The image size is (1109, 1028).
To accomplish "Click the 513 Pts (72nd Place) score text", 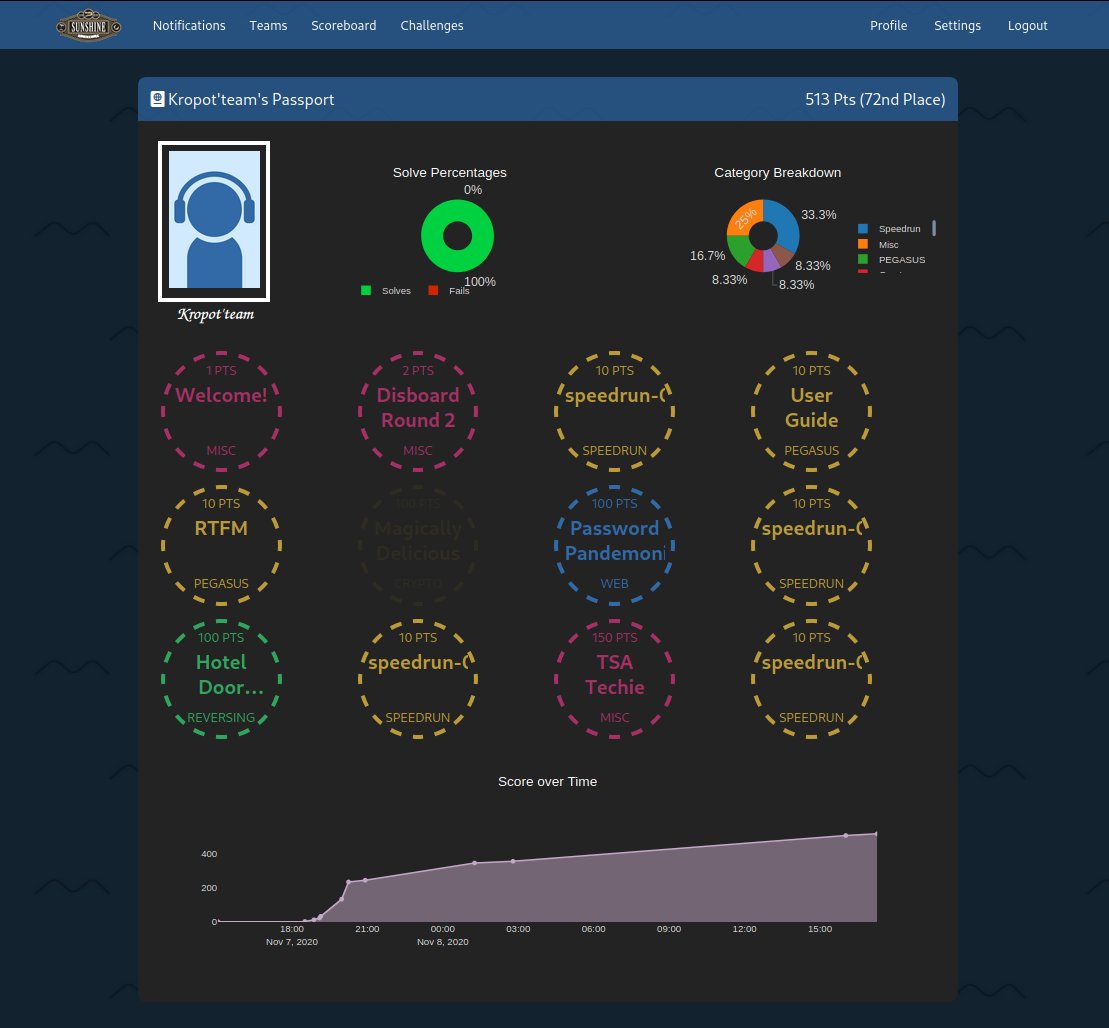I will (x=875, y=99).
